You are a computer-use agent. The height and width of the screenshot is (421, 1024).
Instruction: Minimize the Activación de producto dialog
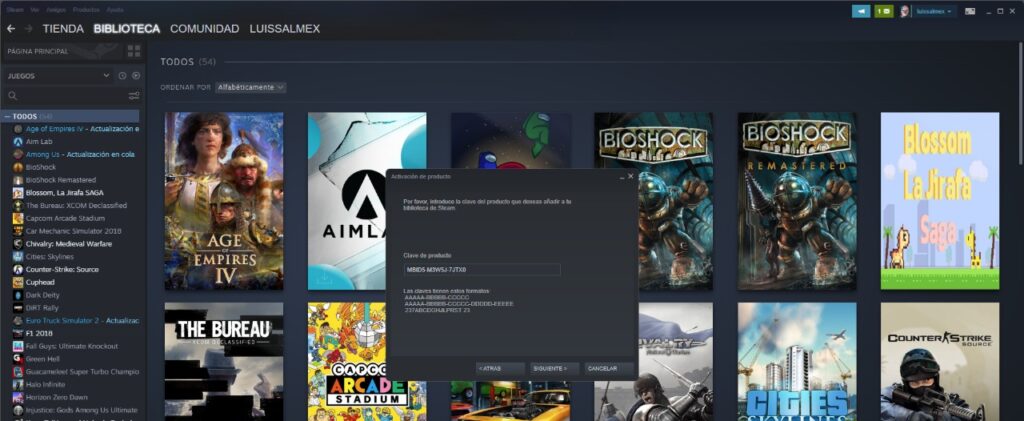(621, 176)
